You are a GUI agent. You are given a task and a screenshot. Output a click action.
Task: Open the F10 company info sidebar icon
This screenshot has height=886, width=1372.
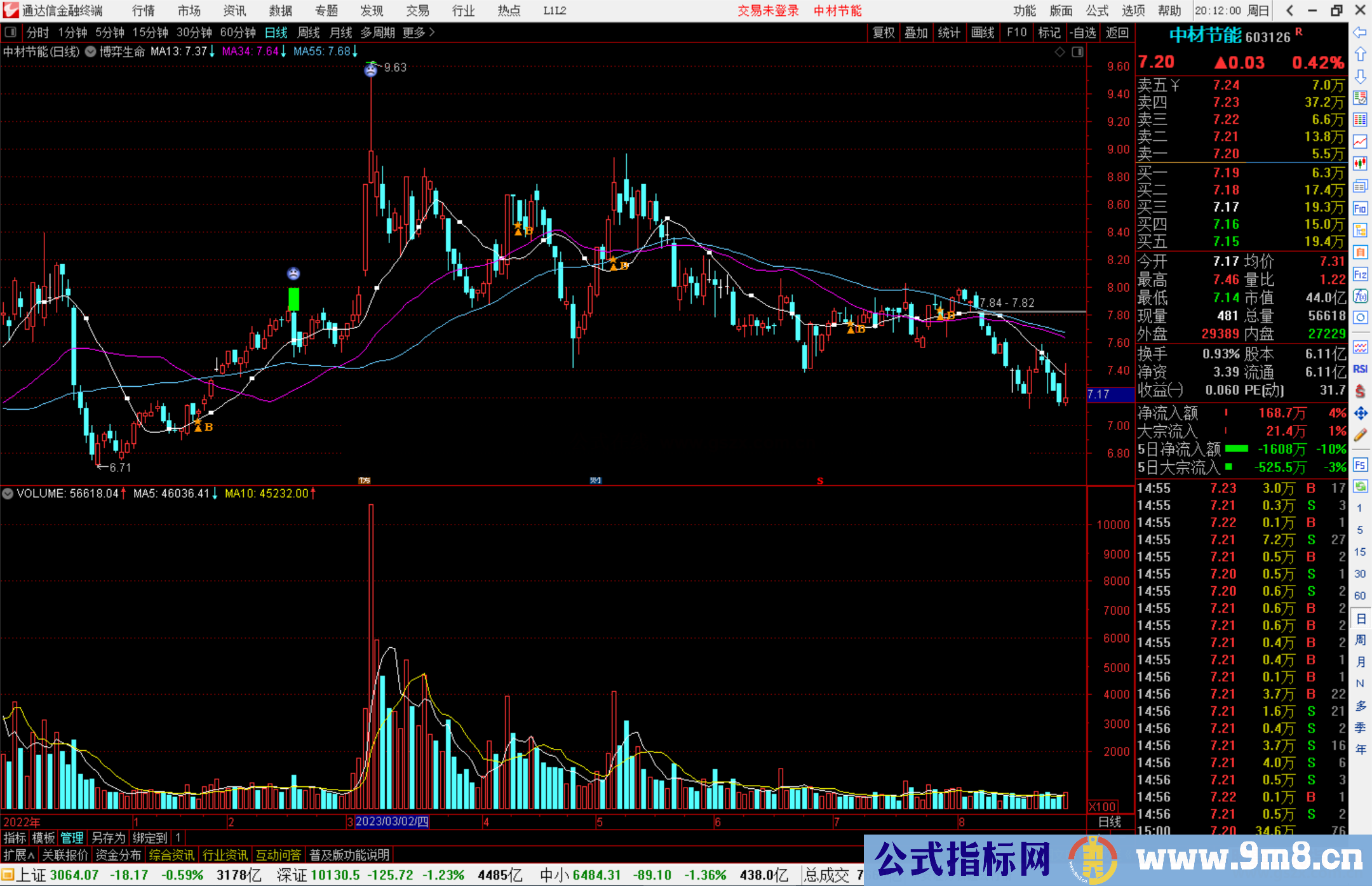1360,208
